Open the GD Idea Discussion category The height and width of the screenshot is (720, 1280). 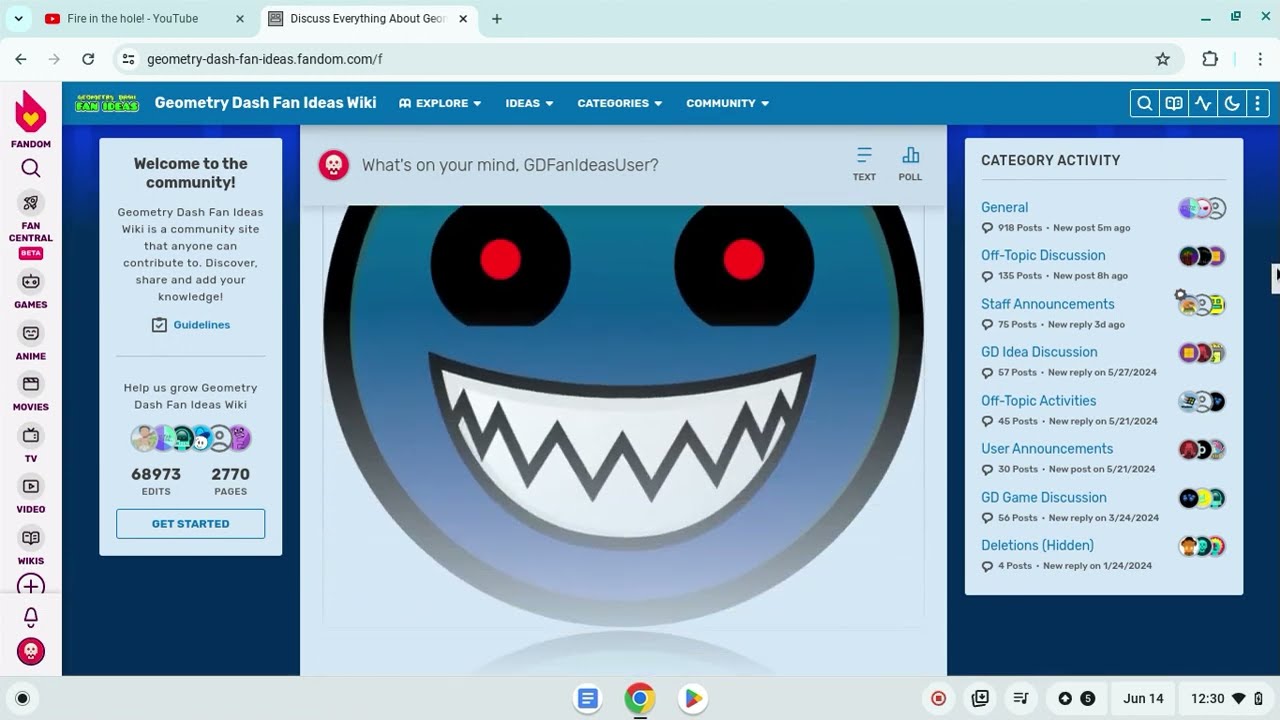point(1039,352)
